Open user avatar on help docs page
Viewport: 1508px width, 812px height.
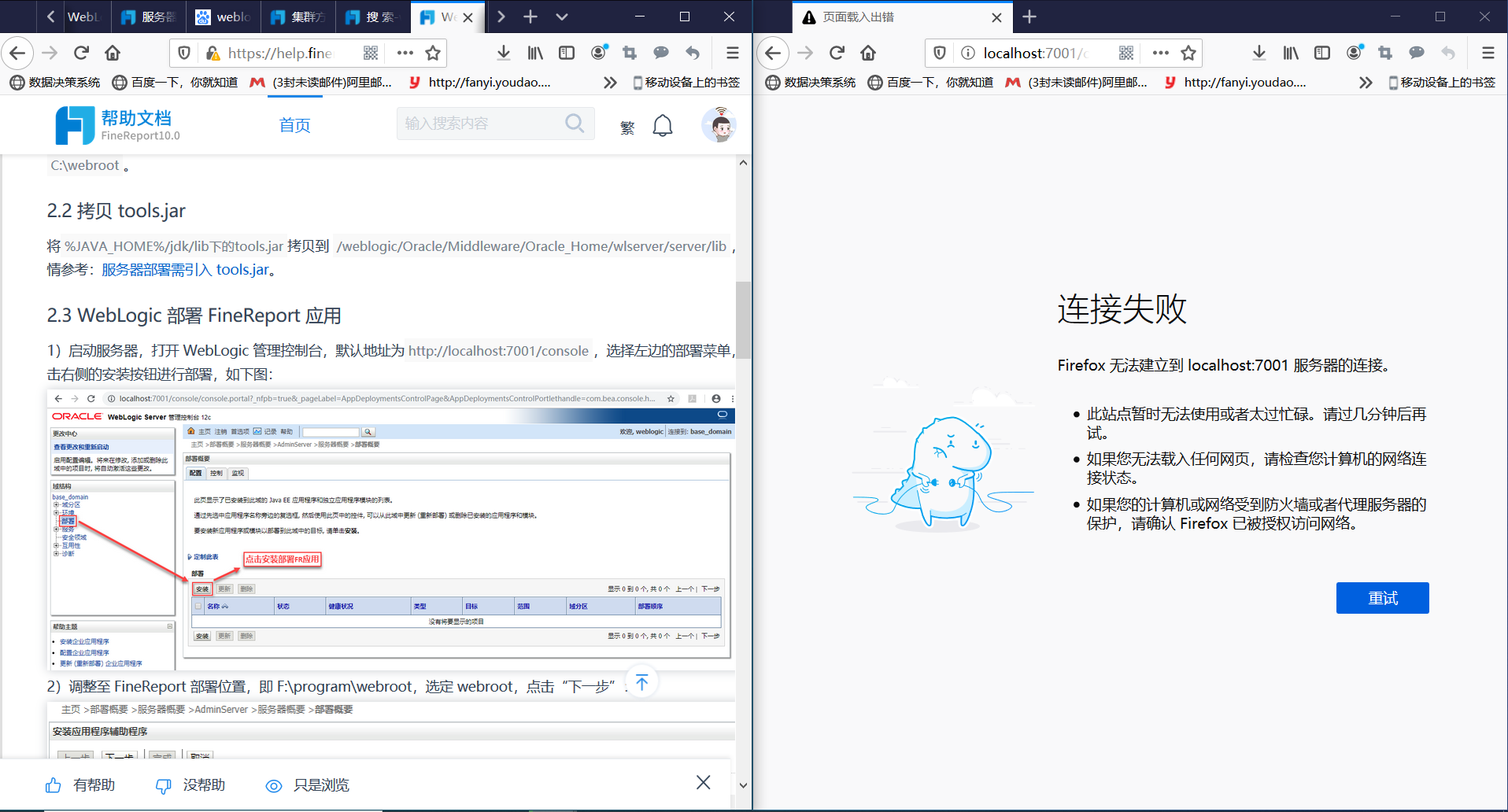(719, 125)
